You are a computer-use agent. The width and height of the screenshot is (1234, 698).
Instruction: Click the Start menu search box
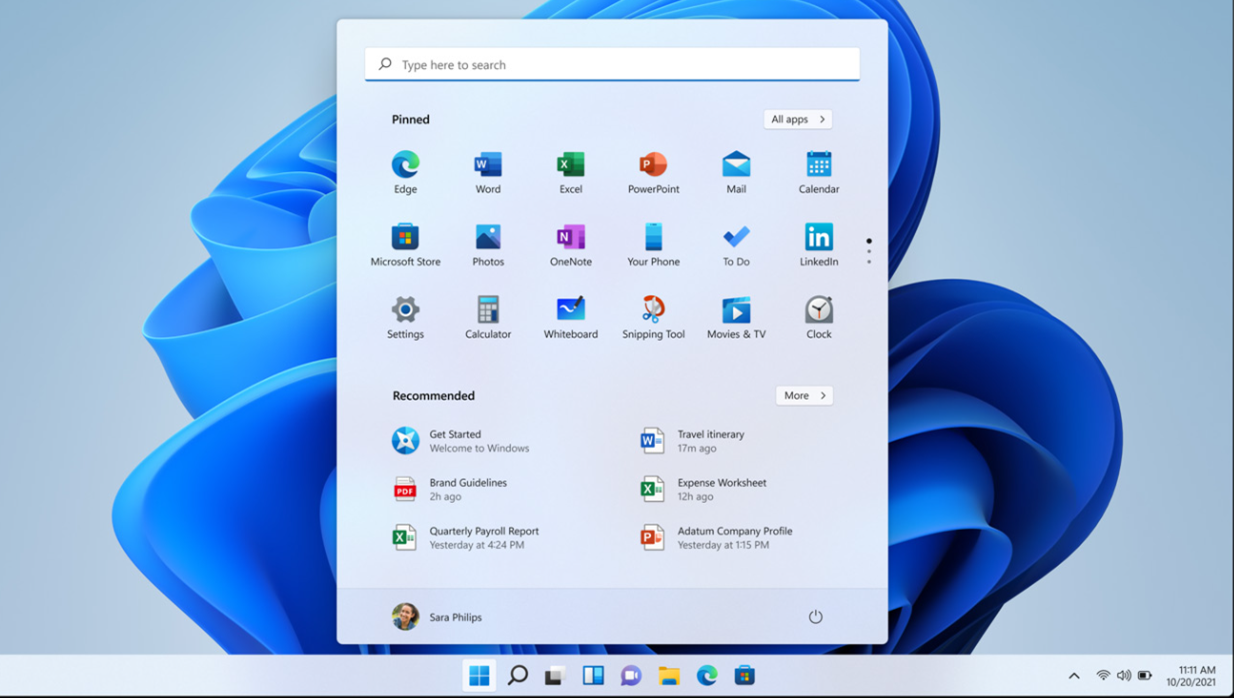point(612,64)
